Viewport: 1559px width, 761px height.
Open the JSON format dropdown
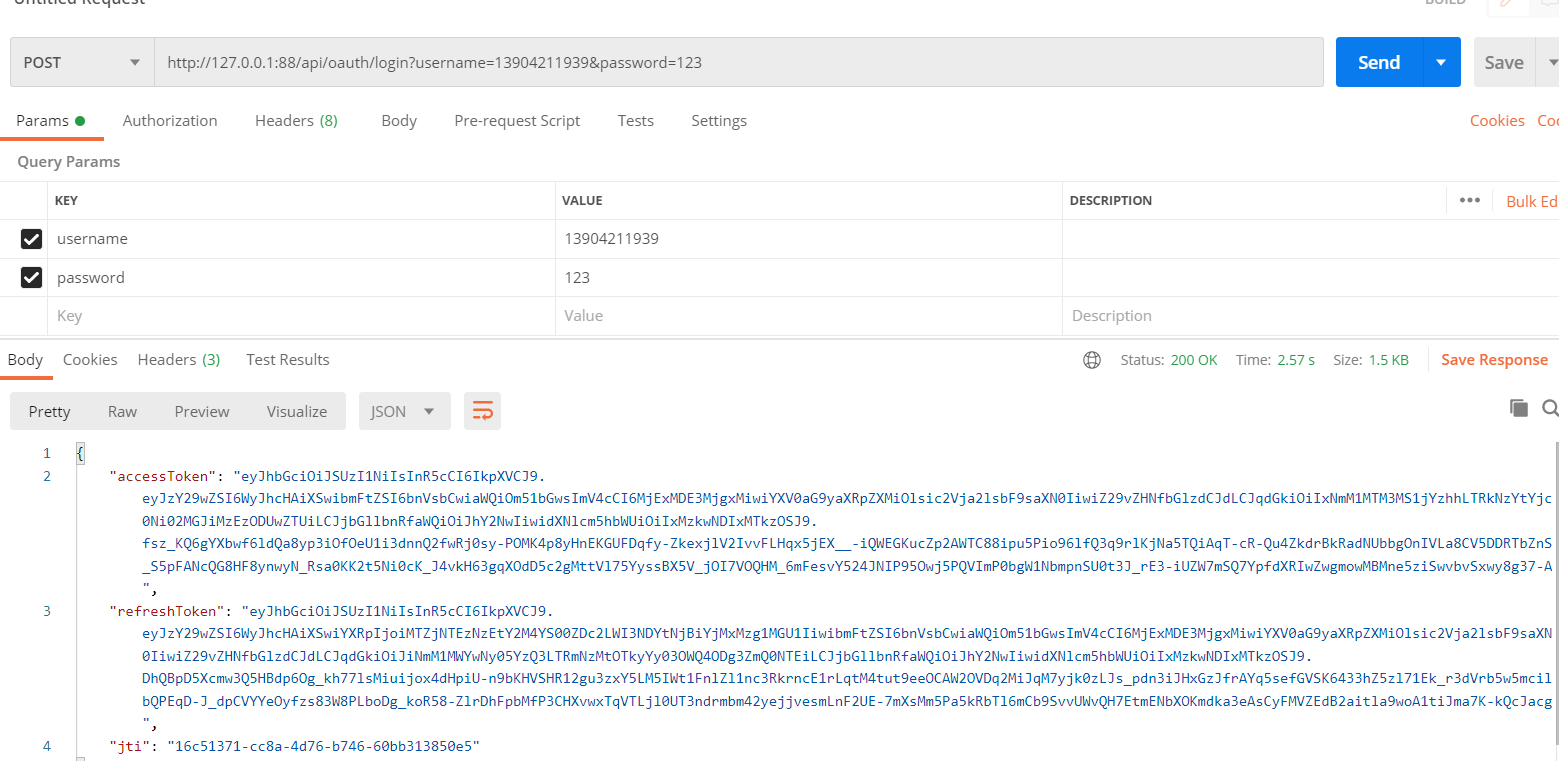404,410
